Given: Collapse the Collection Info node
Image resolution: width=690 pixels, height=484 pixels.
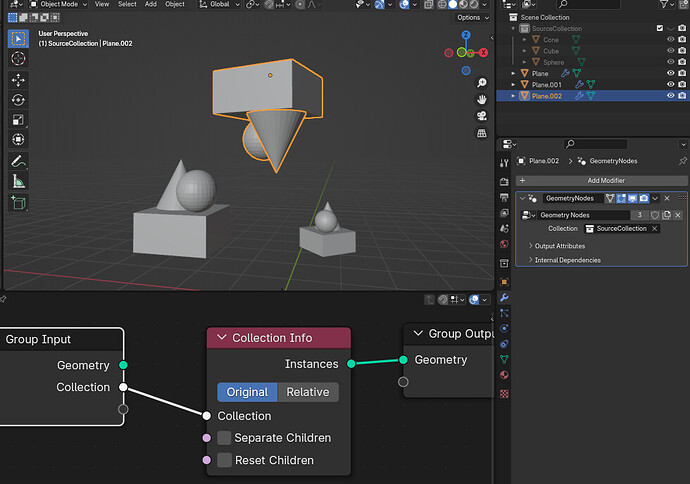Looking at the screenshot, I should 222,337.
